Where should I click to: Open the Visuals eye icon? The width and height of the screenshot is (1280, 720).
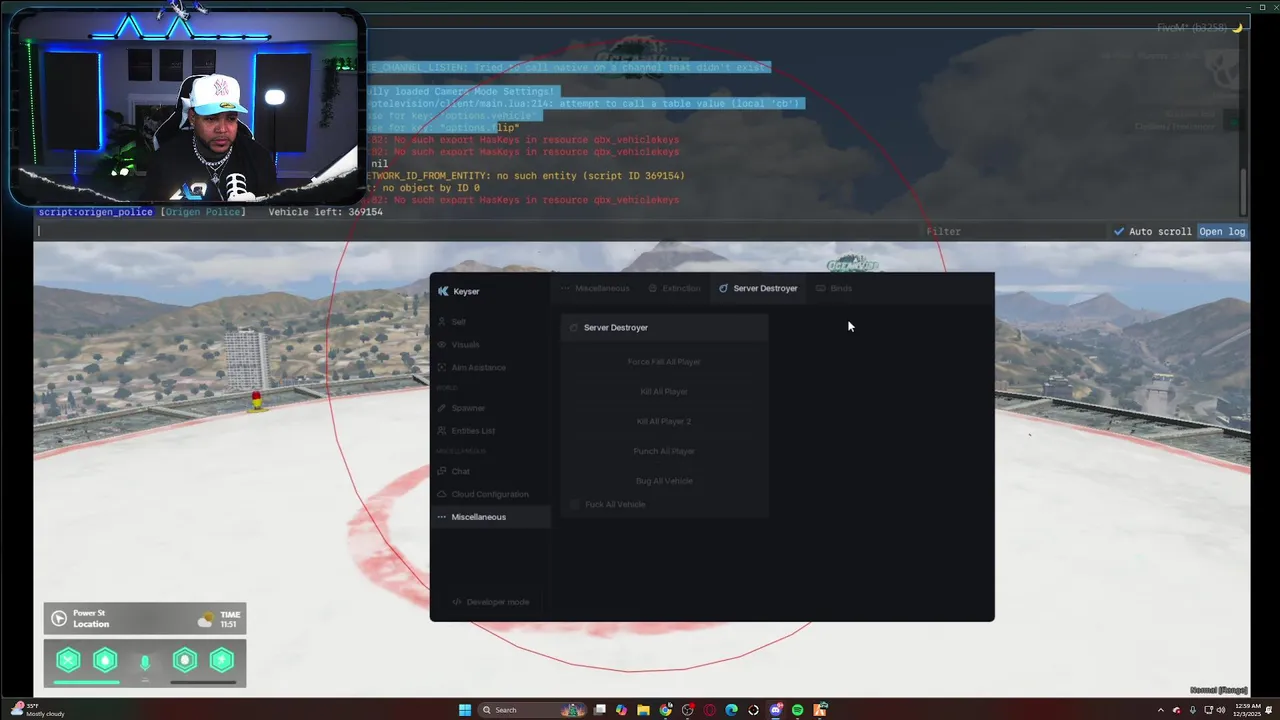click(x=442, y=345)
